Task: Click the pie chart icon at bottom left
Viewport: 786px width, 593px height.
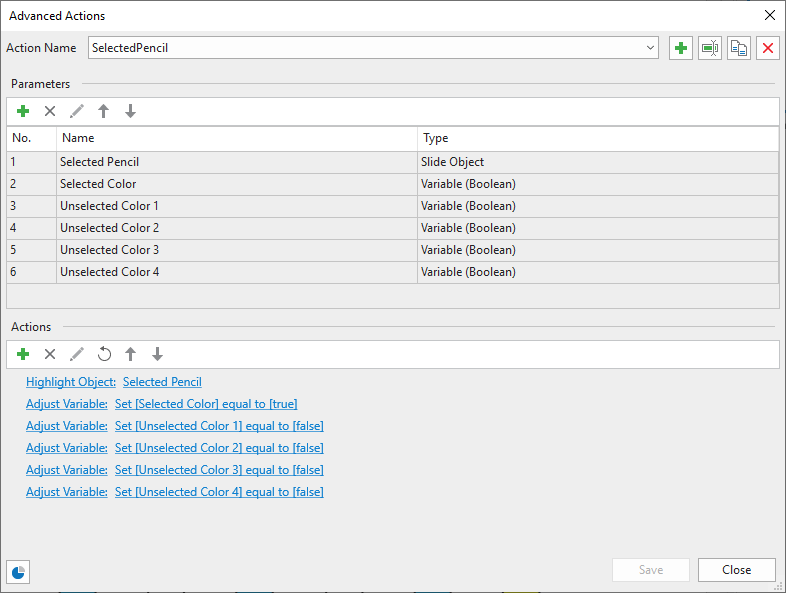Action: [x=19, y=571]
